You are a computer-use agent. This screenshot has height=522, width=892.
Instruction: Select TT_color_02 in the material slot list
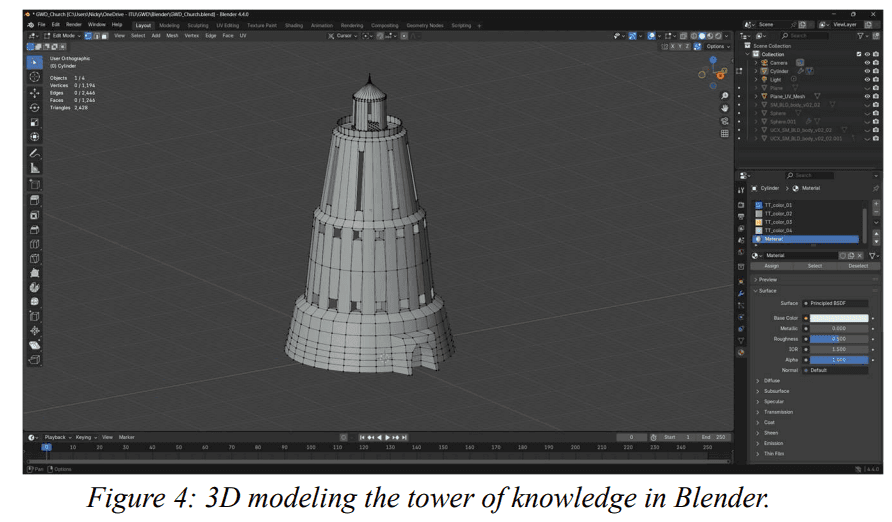point(778,213)
